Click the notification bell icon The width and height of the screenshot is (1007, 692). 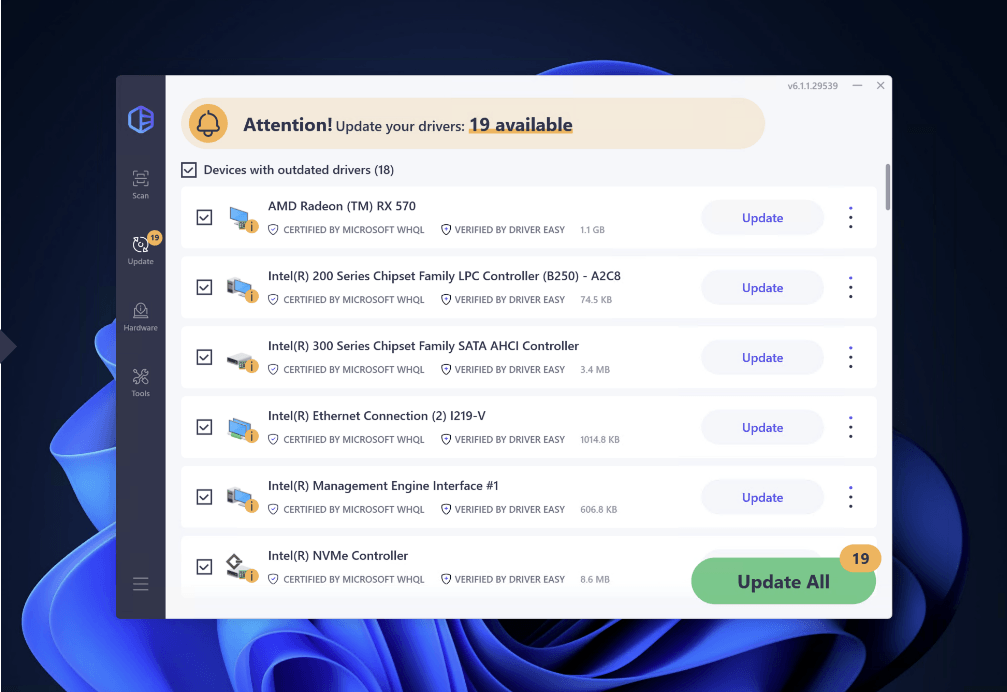[208, 123]
